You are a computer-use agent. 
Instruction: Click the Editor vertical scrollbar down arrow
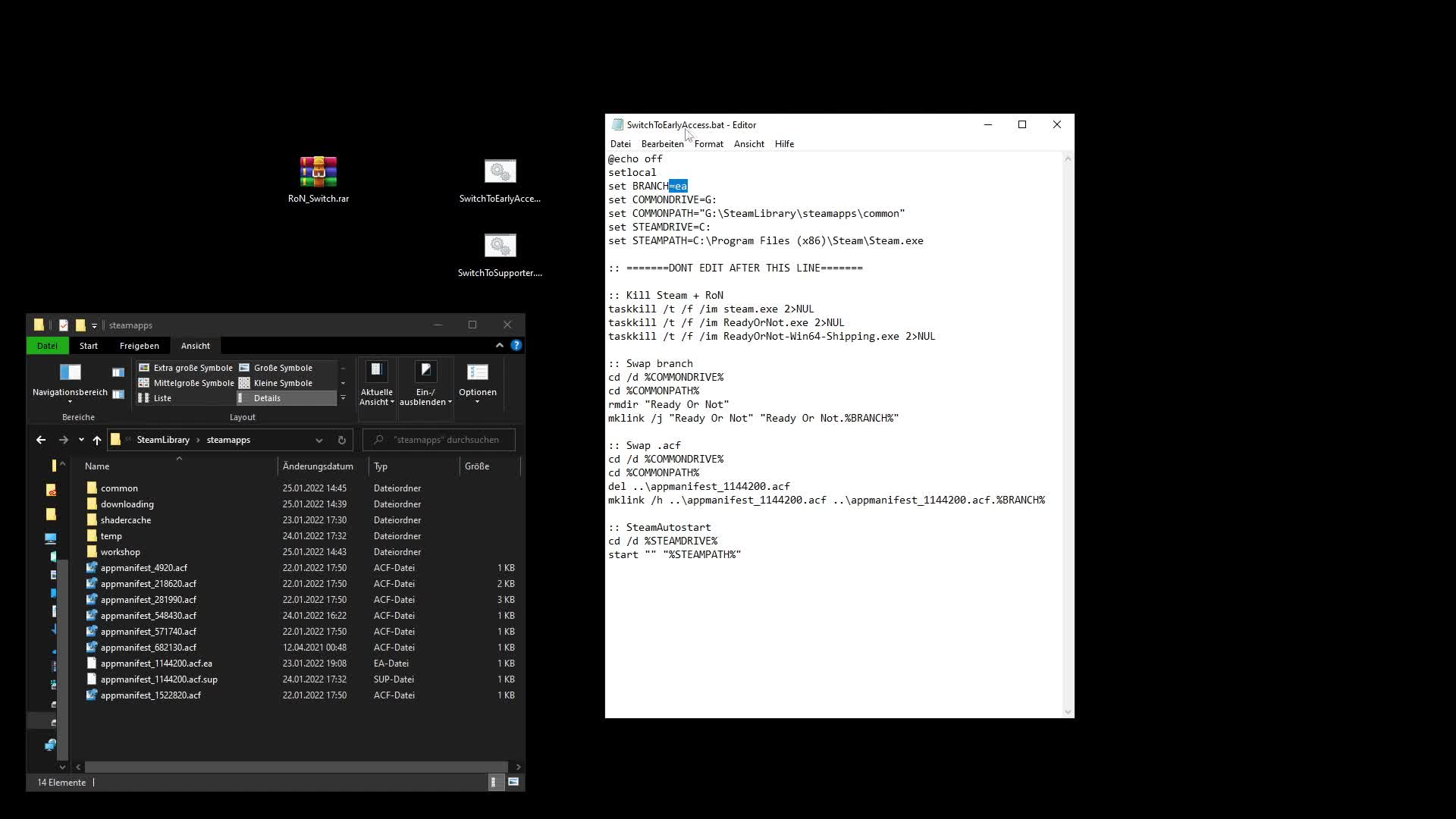[1068, 712]
